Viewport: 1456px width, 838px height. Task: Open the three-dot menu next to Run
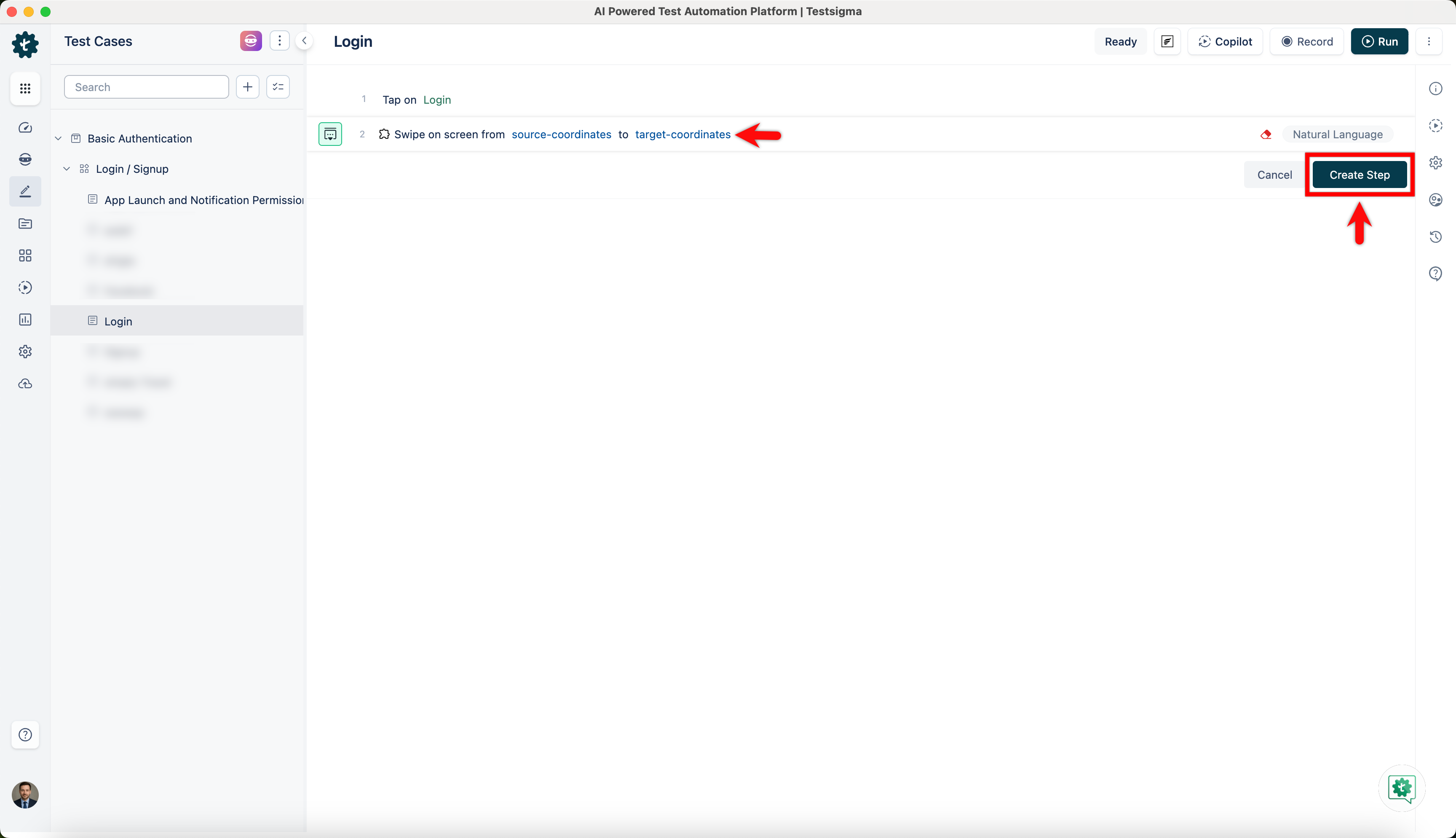(x=1428, y=41)
